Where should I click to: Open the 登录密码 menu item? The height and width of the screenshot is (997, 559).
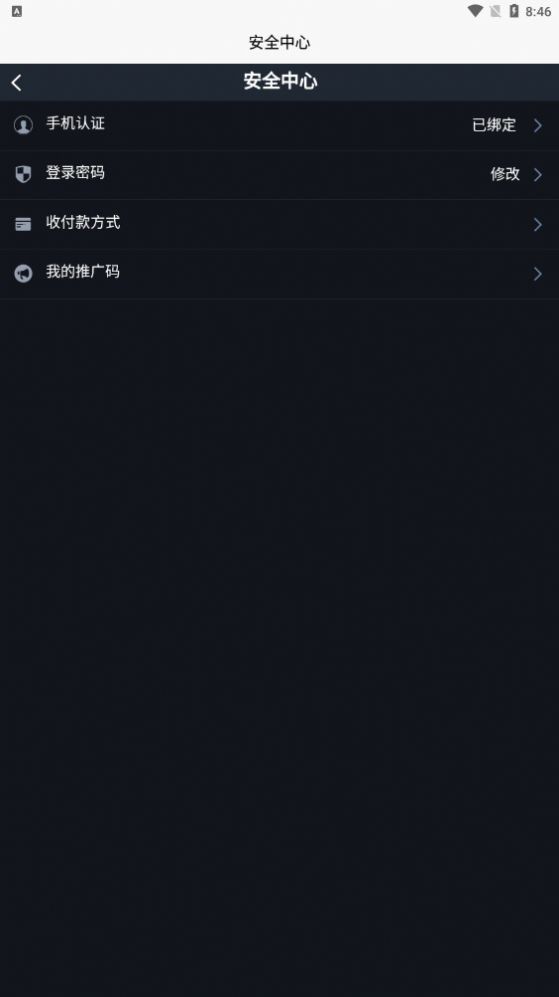point(279,174)
